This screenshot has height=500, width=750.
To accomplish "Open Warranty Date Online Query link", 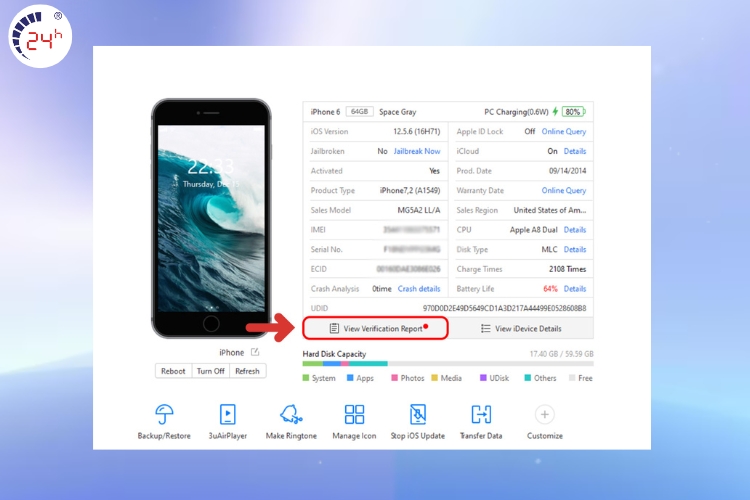I will [x=564, y=190].
